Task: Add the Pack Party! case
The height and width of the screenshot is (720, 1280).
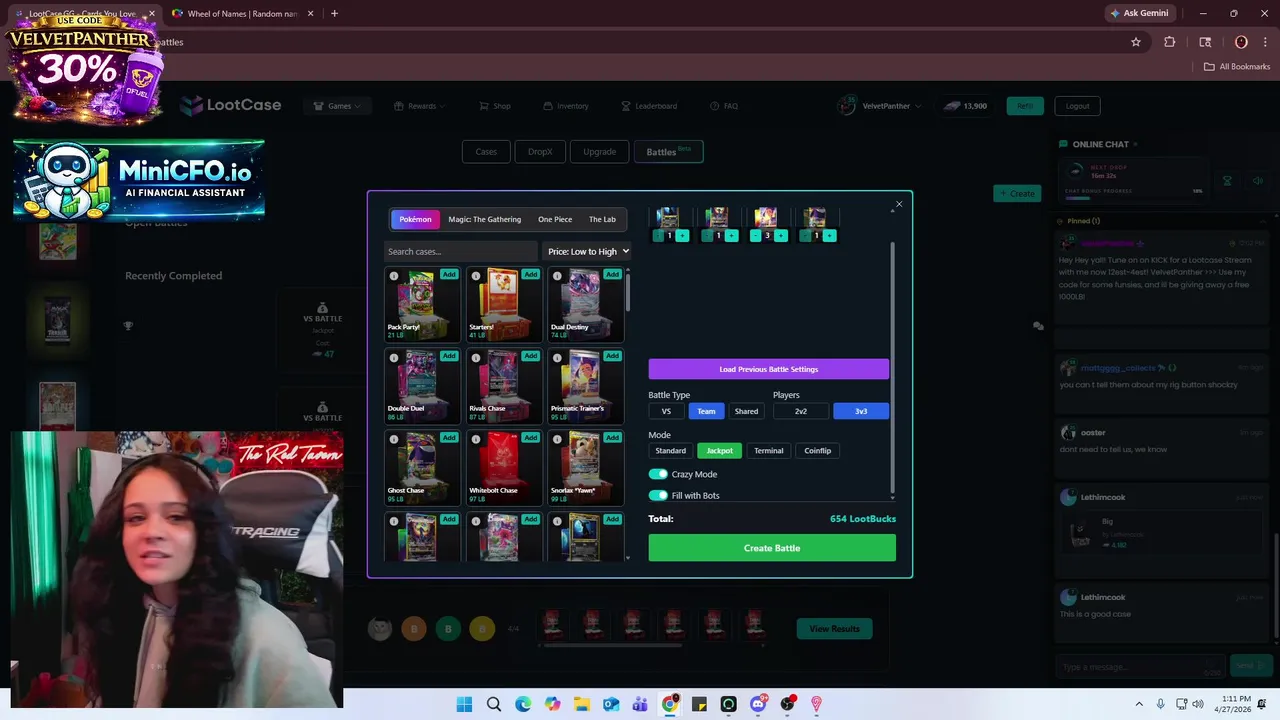Action: point(449,274)
